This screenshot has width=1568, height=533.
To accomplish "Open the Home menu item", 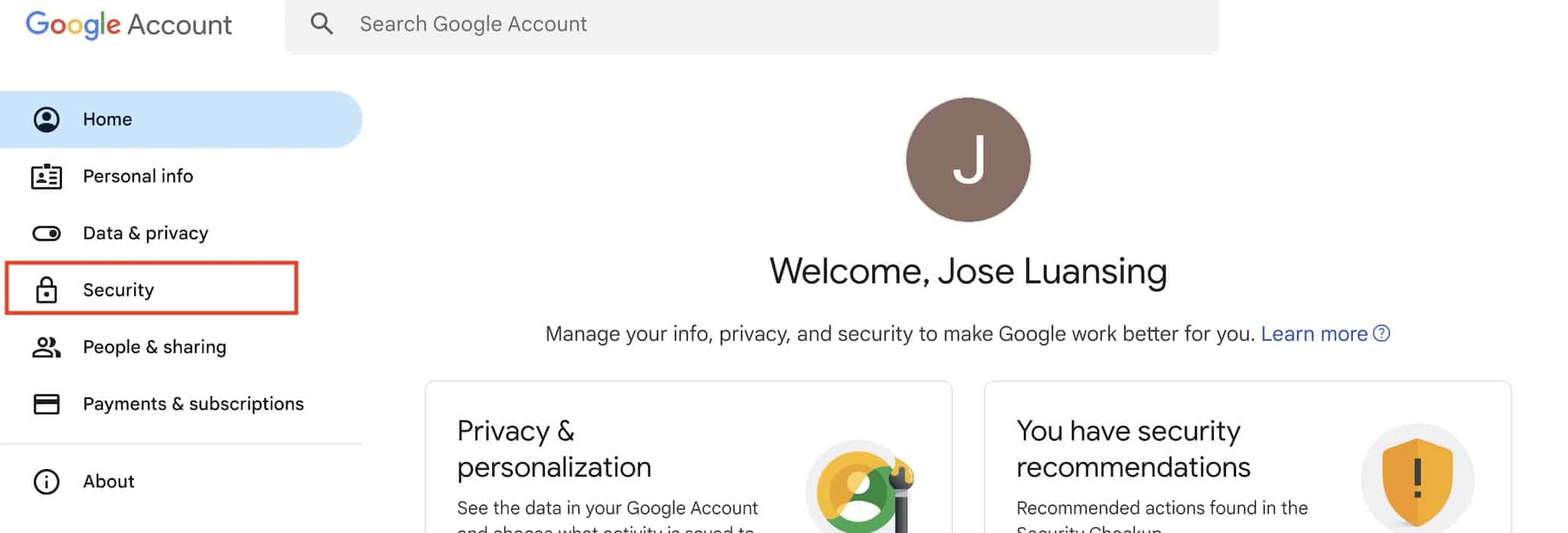I will (x=107, y=120).
